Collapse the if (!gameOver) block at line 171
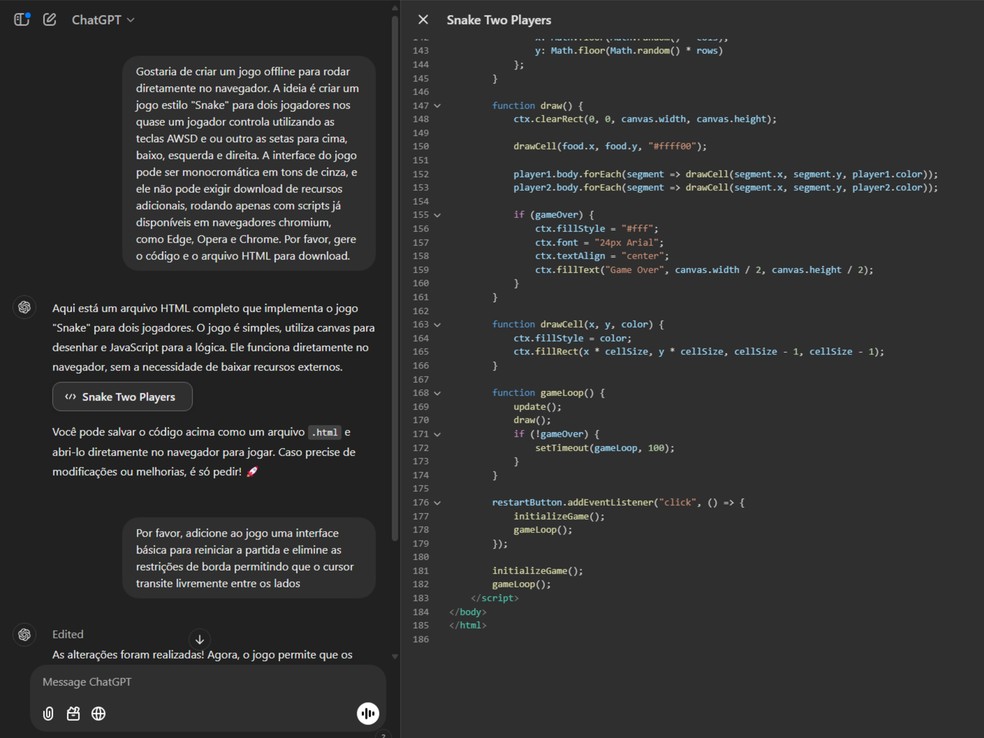Screen dimensions: 984x738 437,434
